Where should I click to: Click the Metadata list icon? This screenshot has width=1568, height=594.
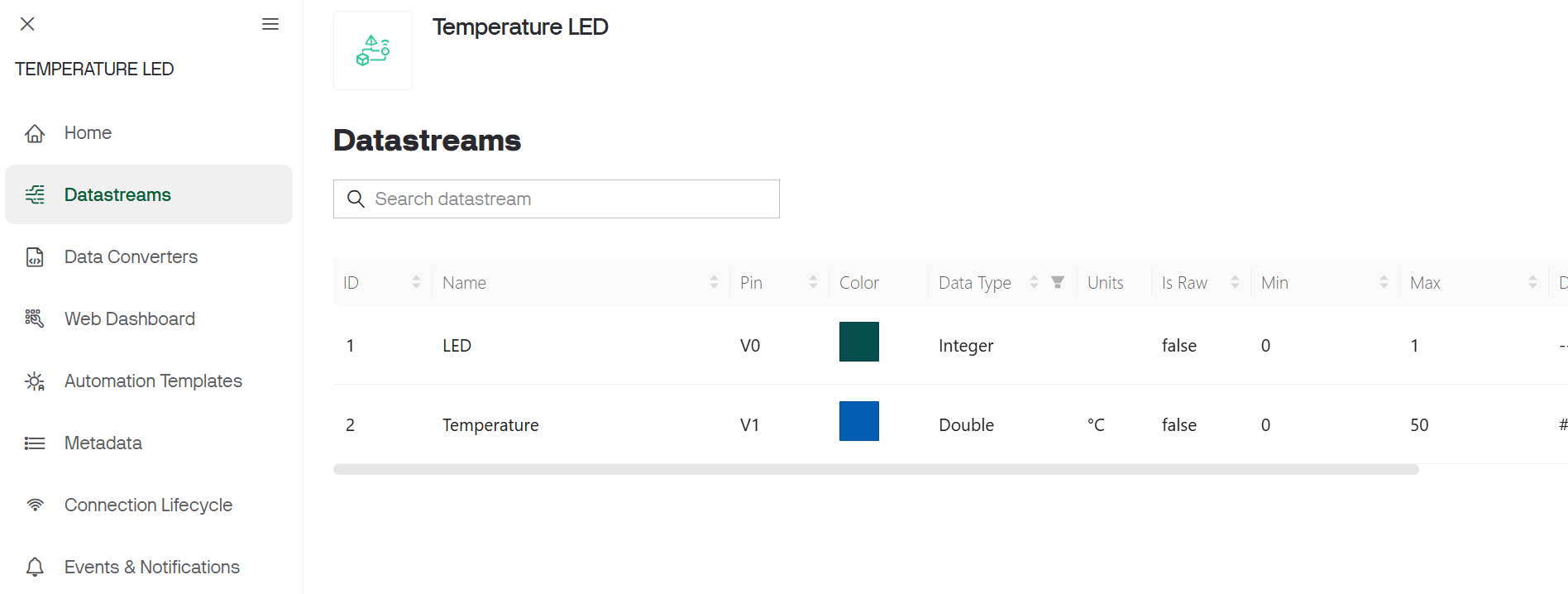(x=35, y=443)
